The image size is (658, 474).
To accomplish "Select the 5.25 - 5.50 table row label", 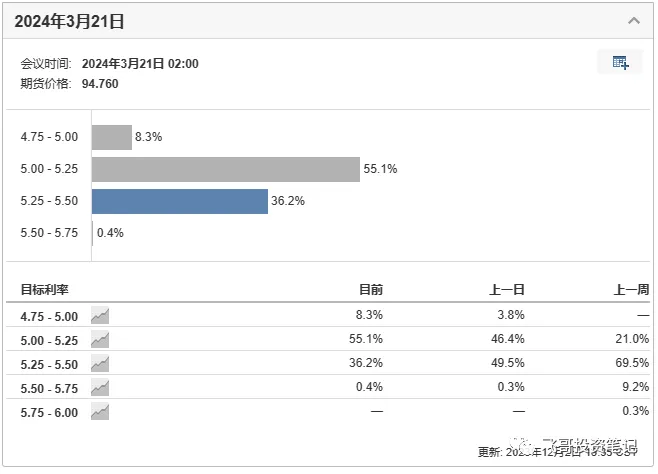I will pyautogui.click(x=49, y=364).
